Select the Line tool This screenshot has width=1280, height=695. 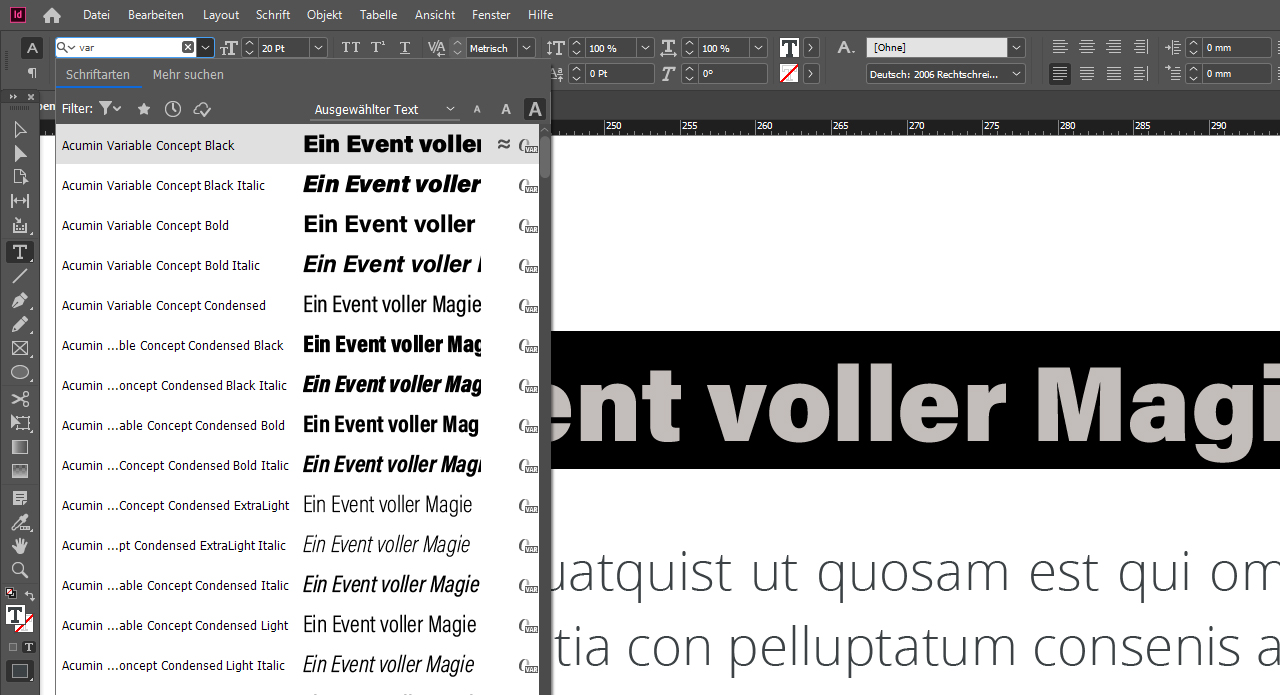click(19, 276)
